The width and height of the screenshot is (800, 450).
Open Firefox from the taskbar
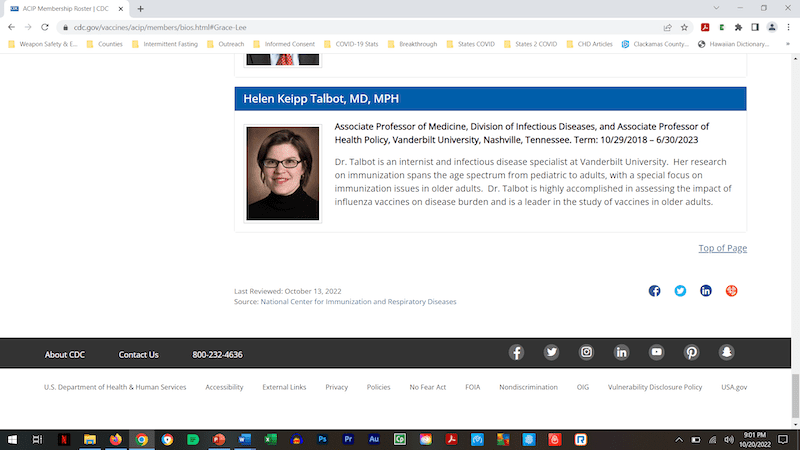(116, 439)
